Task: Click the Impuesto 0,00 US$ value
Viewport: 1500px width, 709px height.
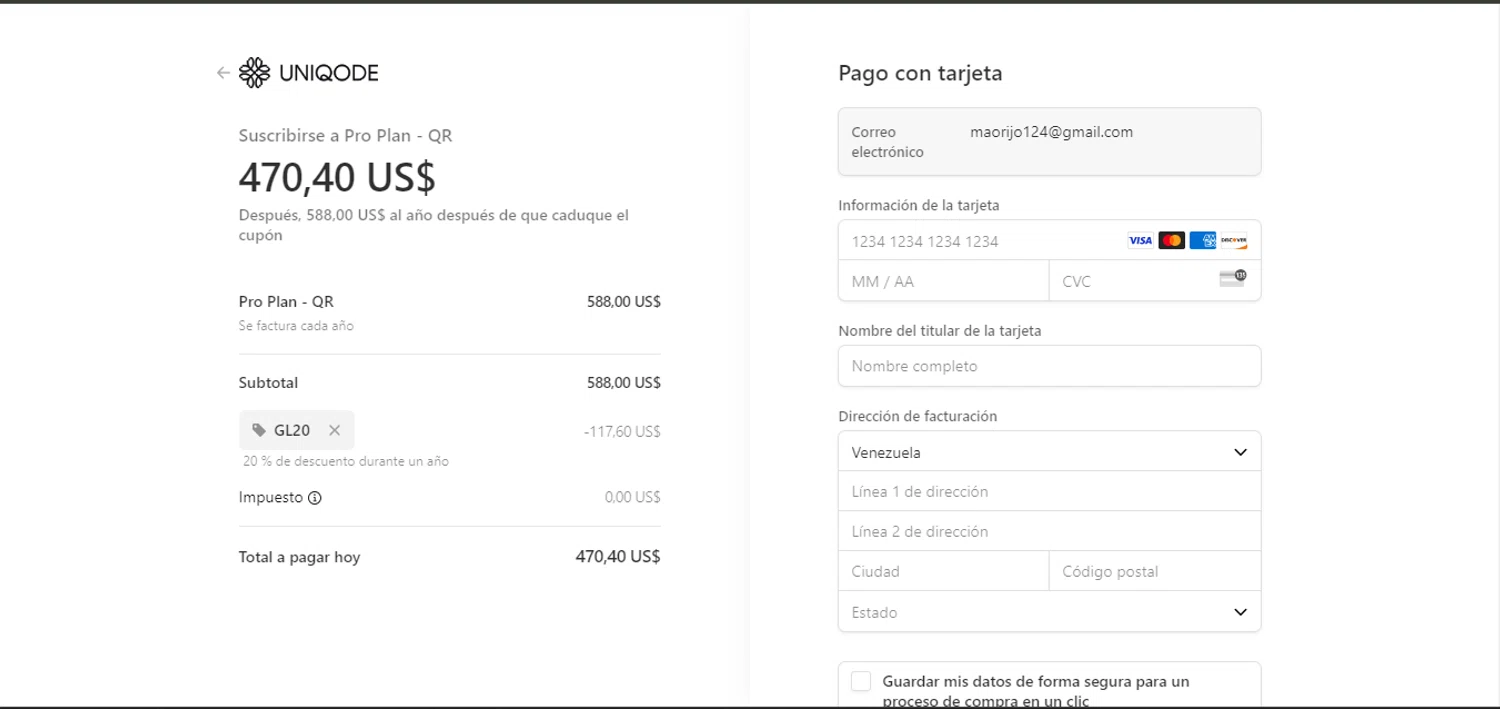Action: pyautogui.click(x=633, y=497)
